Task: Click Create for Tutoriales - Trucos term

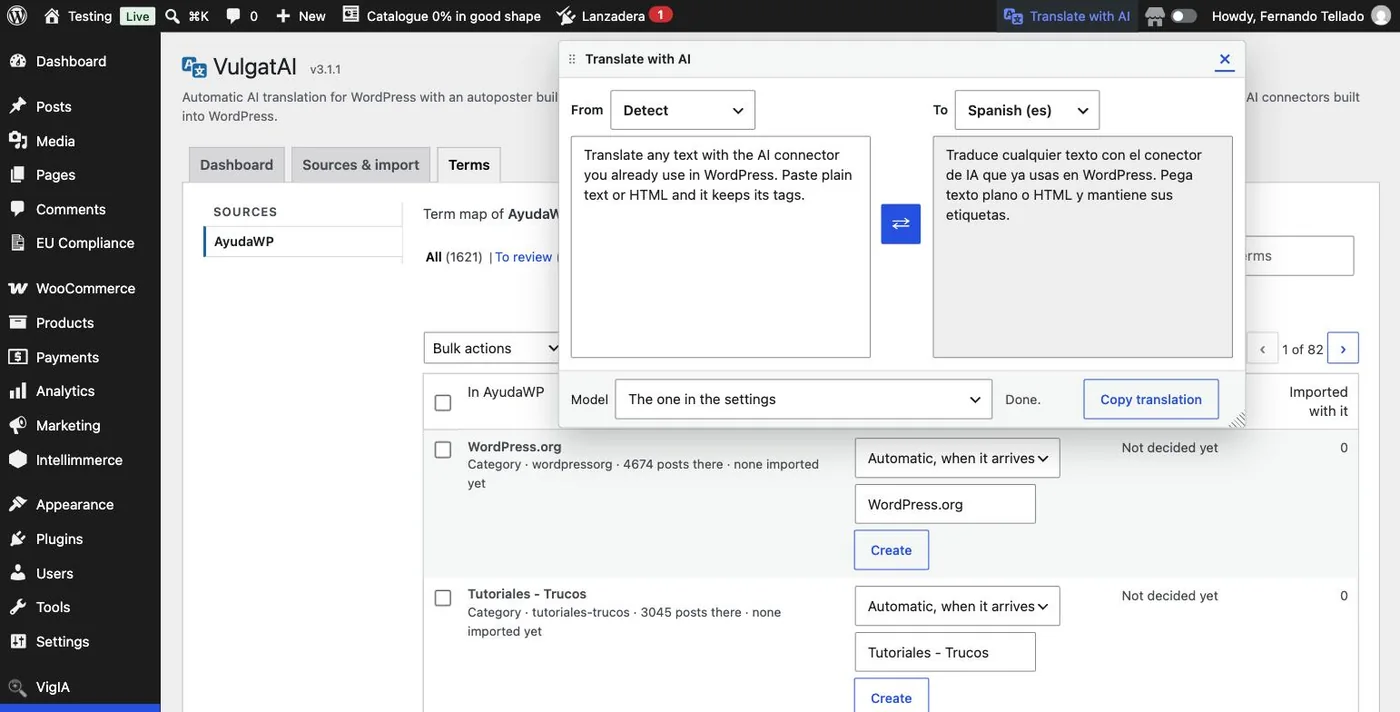Action: [x=891, y=696]
